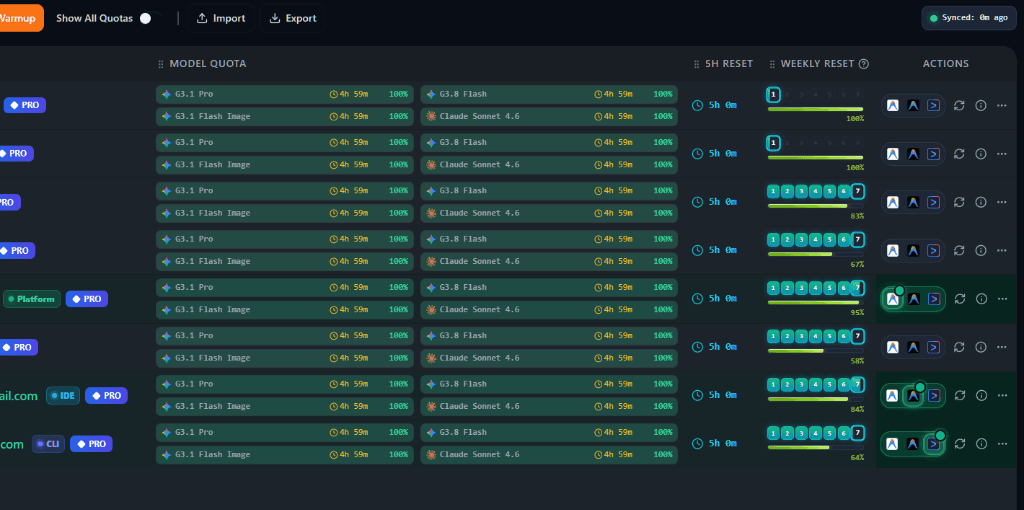Click the MODEL QUOTA column header
The height and width of the screenshot is (510, 1024).
pyautogui.click(x=208, y=64)
